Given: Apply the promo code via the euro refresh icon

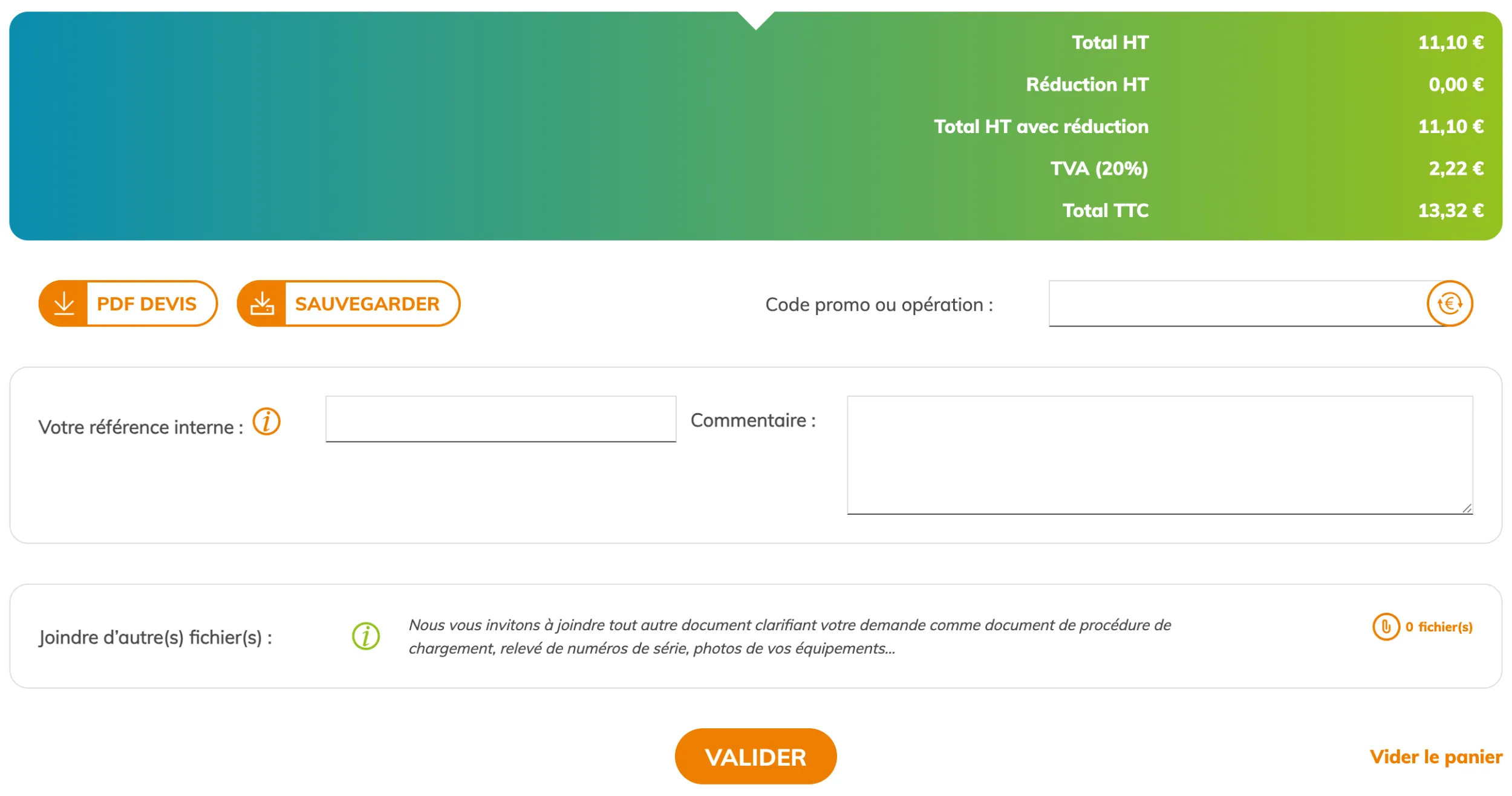Looking at the screenshot, I should (1447, 304).
